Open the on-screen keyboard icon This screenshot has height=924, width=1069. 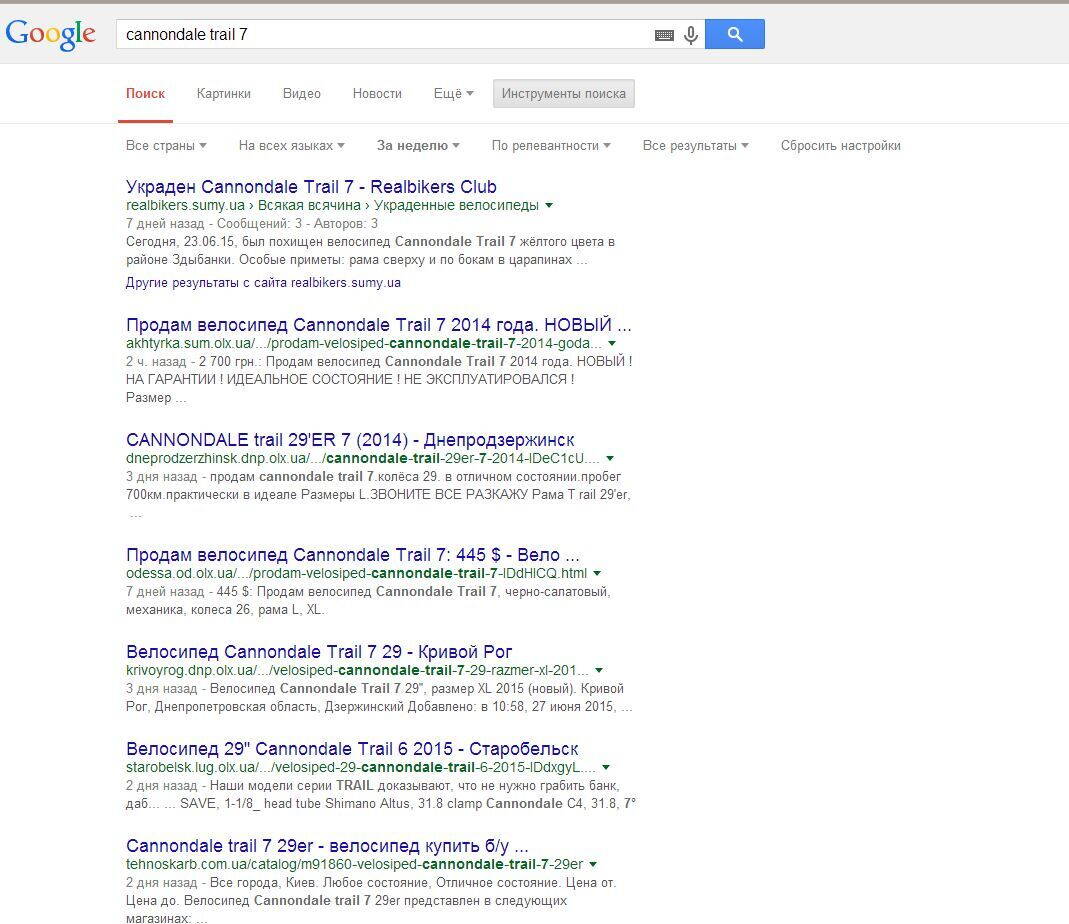[x=664, y=35]
